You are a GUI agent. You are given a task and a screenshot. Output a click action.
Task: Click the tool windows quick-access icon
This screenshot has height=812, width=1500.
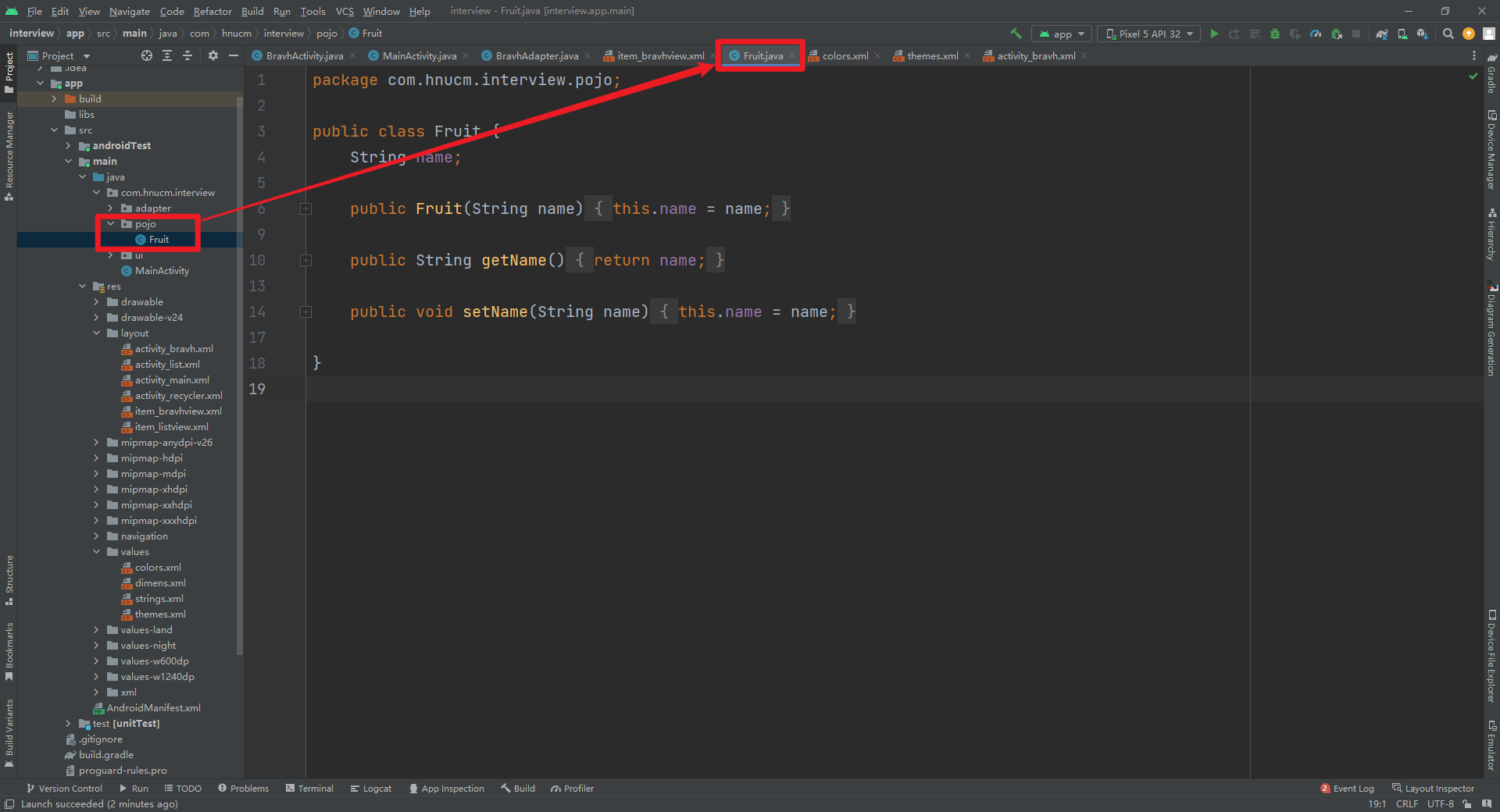pyautogui.click(x=9, y=804)
